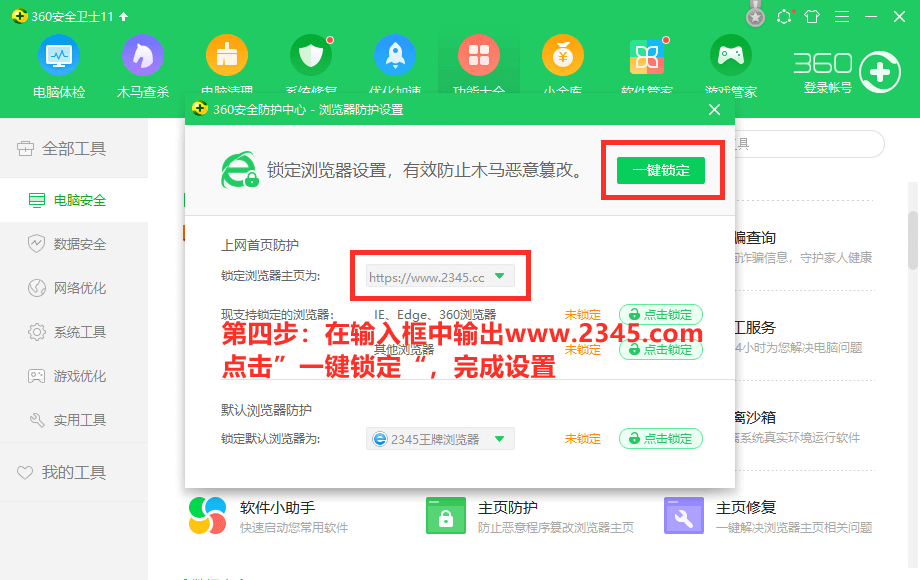920x580 pixels.
Task: Select 实用工具 in the sidebar
Action: point(74,420)
